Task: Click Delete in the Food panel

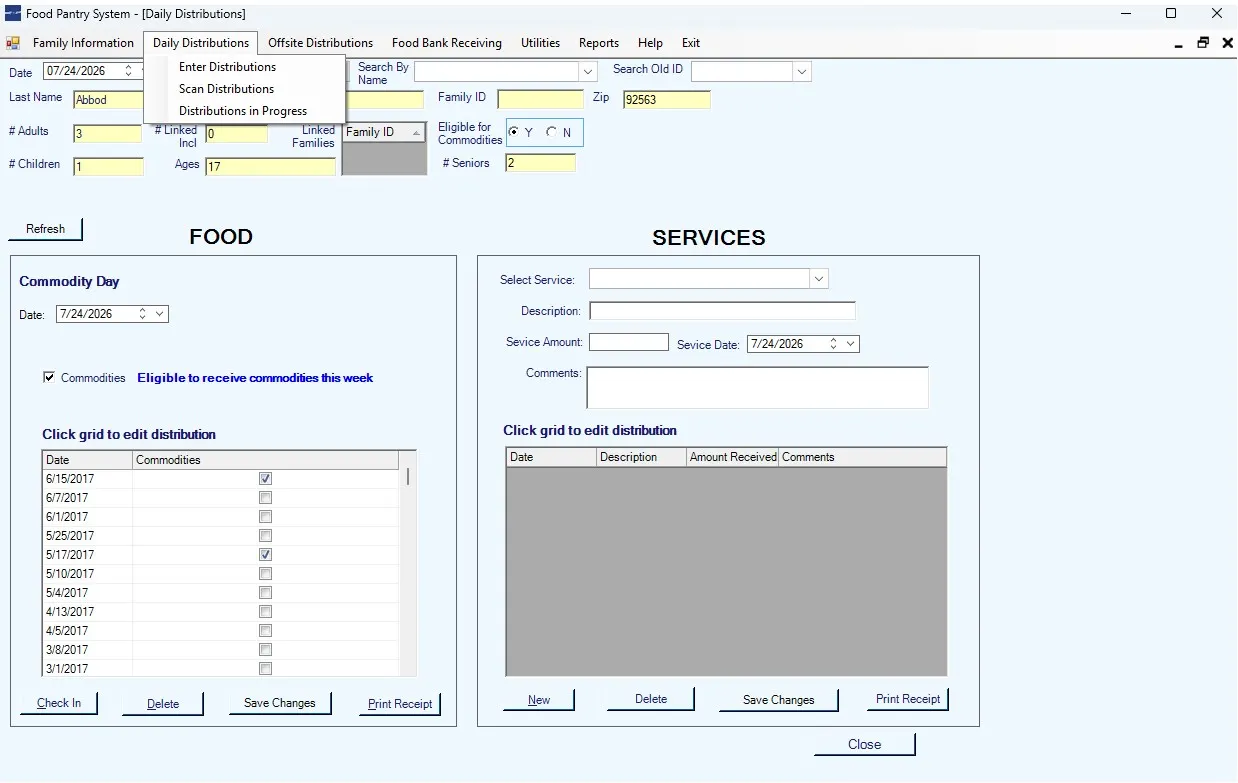Action: pos(163,704)
